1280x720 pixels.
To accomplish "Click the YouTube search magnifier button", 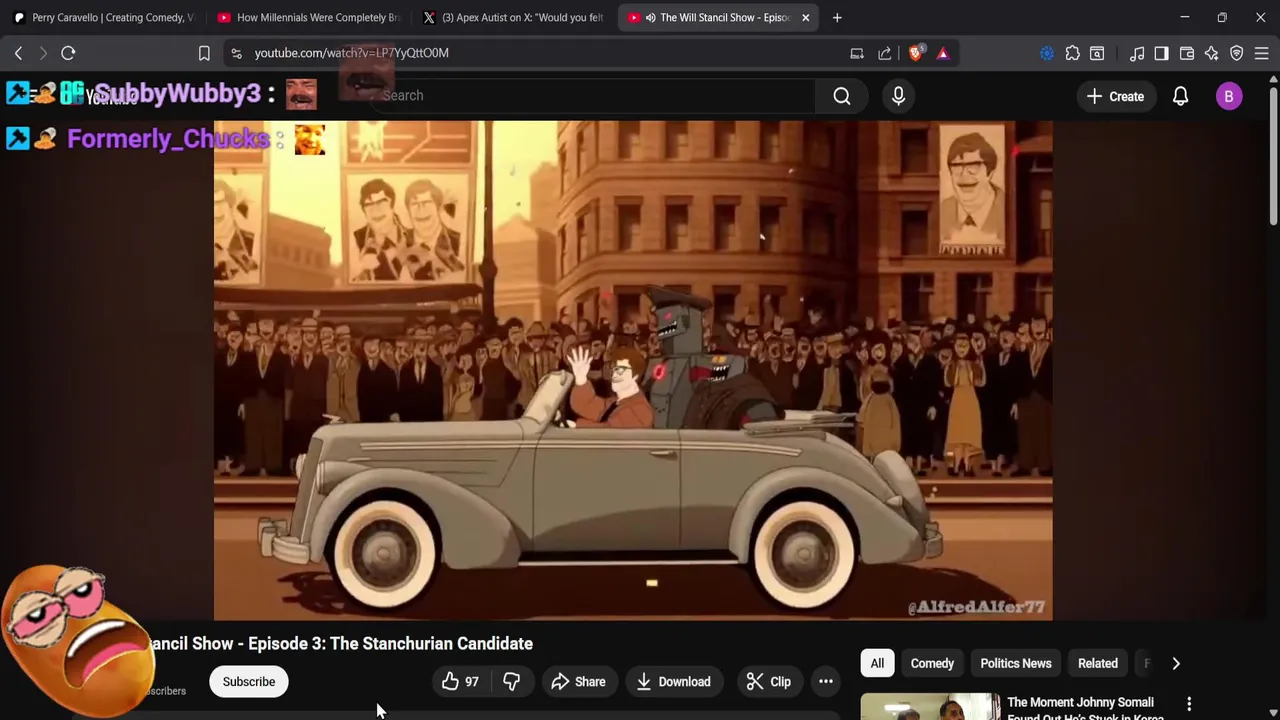I will tap(842, 96).
